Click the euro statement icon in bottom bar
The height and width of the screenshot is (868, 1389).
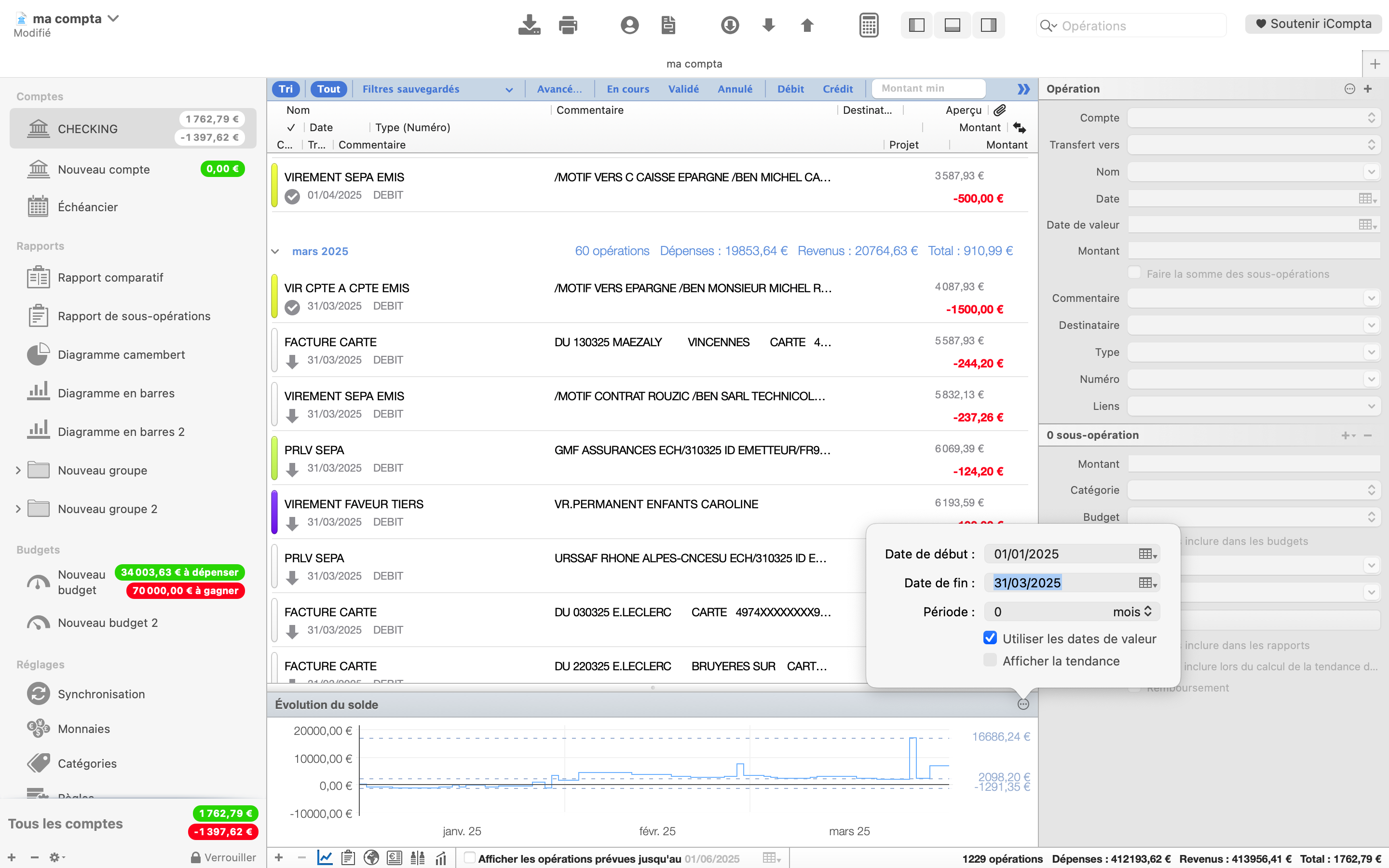pyautogui.click(x=395, y=858)
